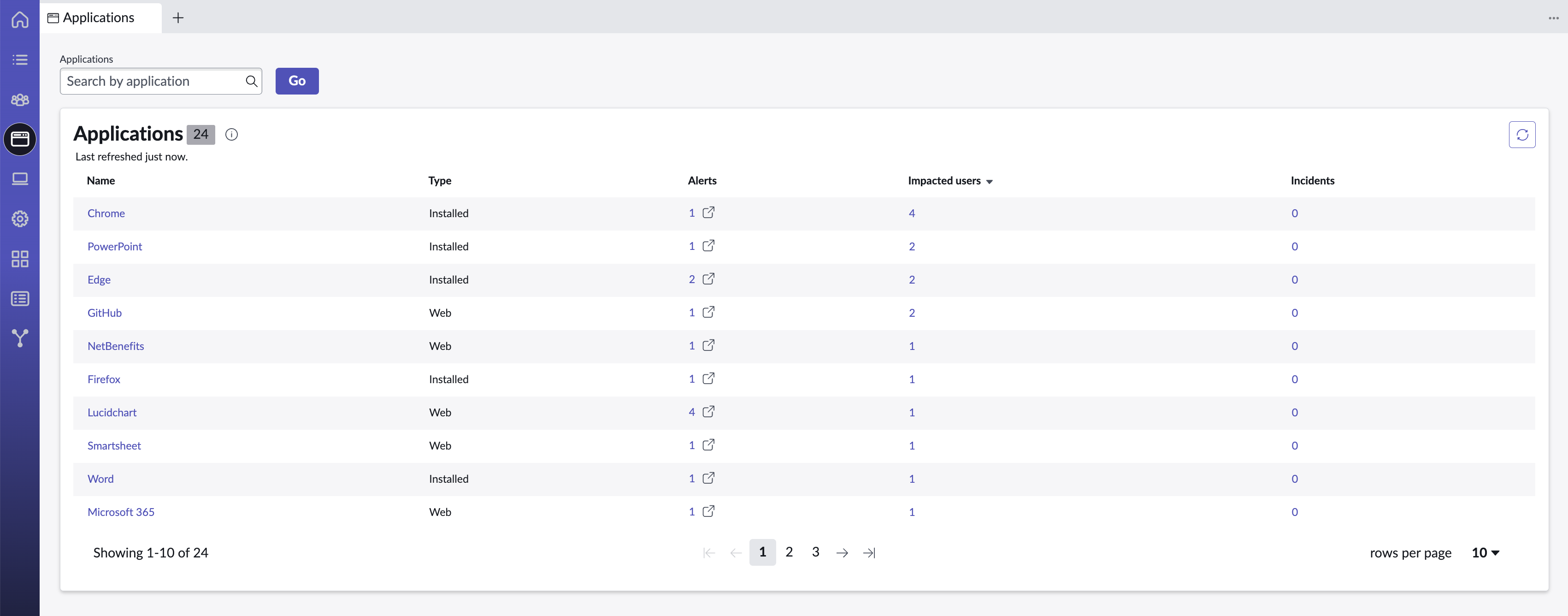
Task: Open the Lucidchart application link
Action: click(x=112, y=412)
